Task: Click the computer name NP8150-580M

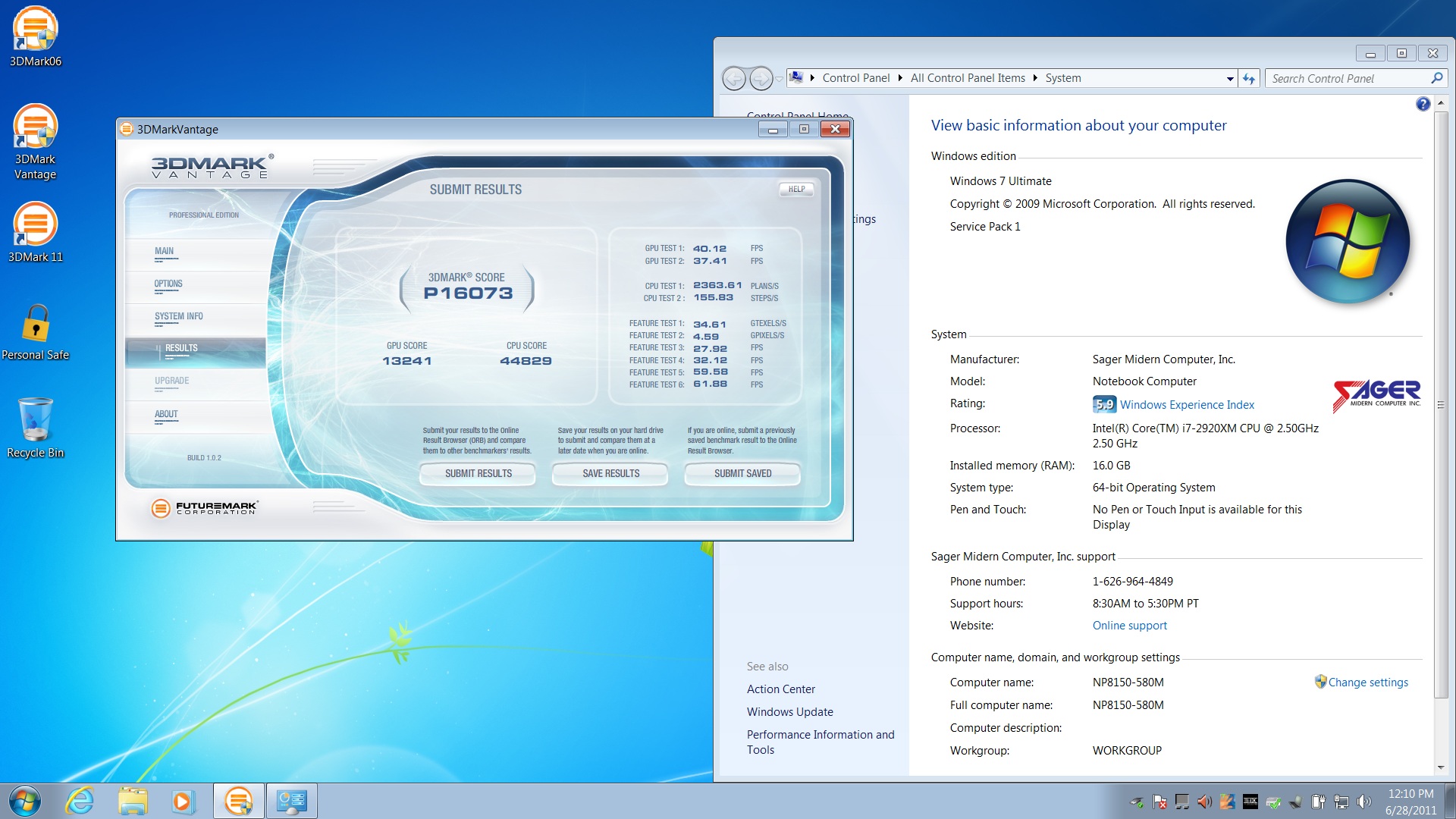Action: click(1128, 682)
